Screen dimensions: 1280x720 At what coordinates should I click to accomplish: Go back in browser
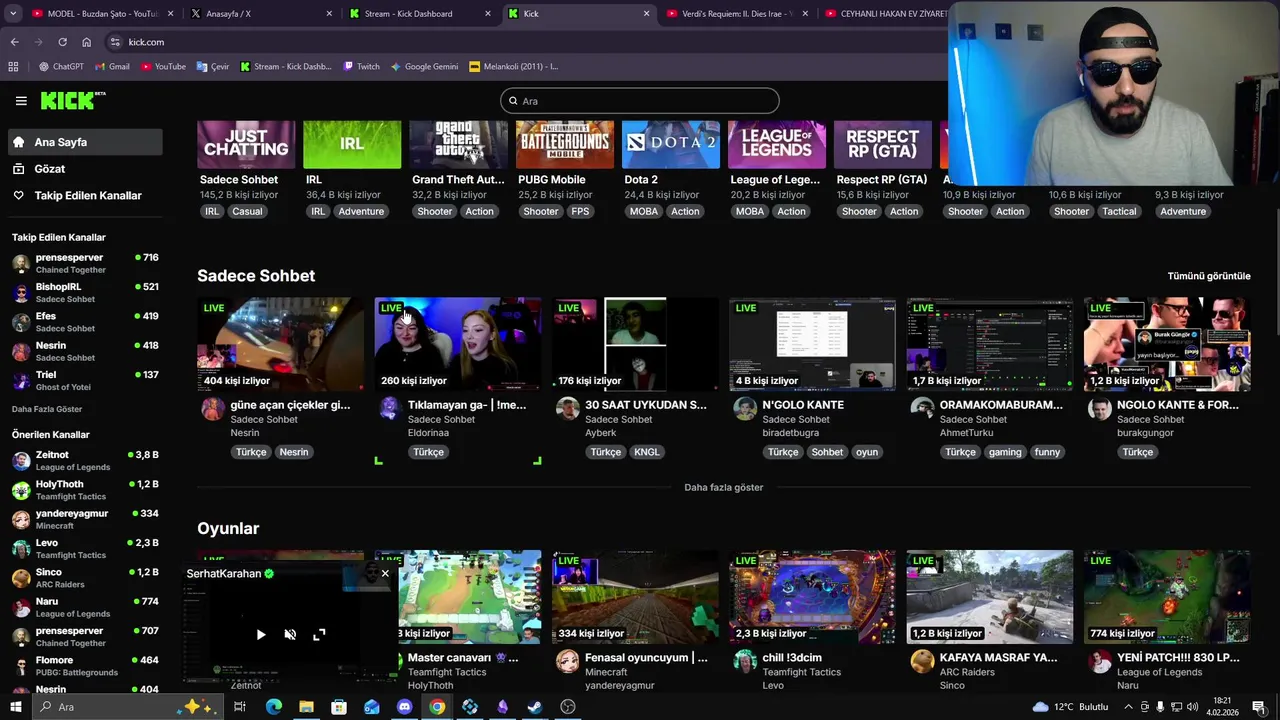[x=14, y=42]
